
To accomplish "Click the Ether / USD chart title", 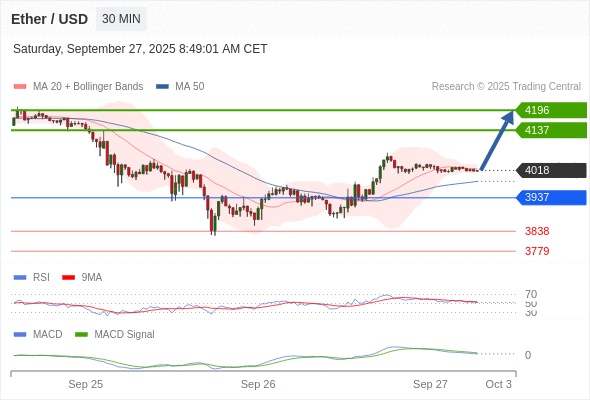I will coord(49,19).
